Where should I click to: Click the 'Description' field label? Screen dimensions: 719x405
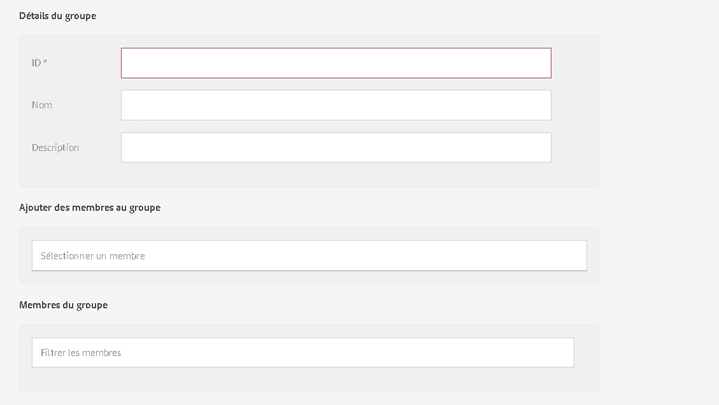[55, 148]
